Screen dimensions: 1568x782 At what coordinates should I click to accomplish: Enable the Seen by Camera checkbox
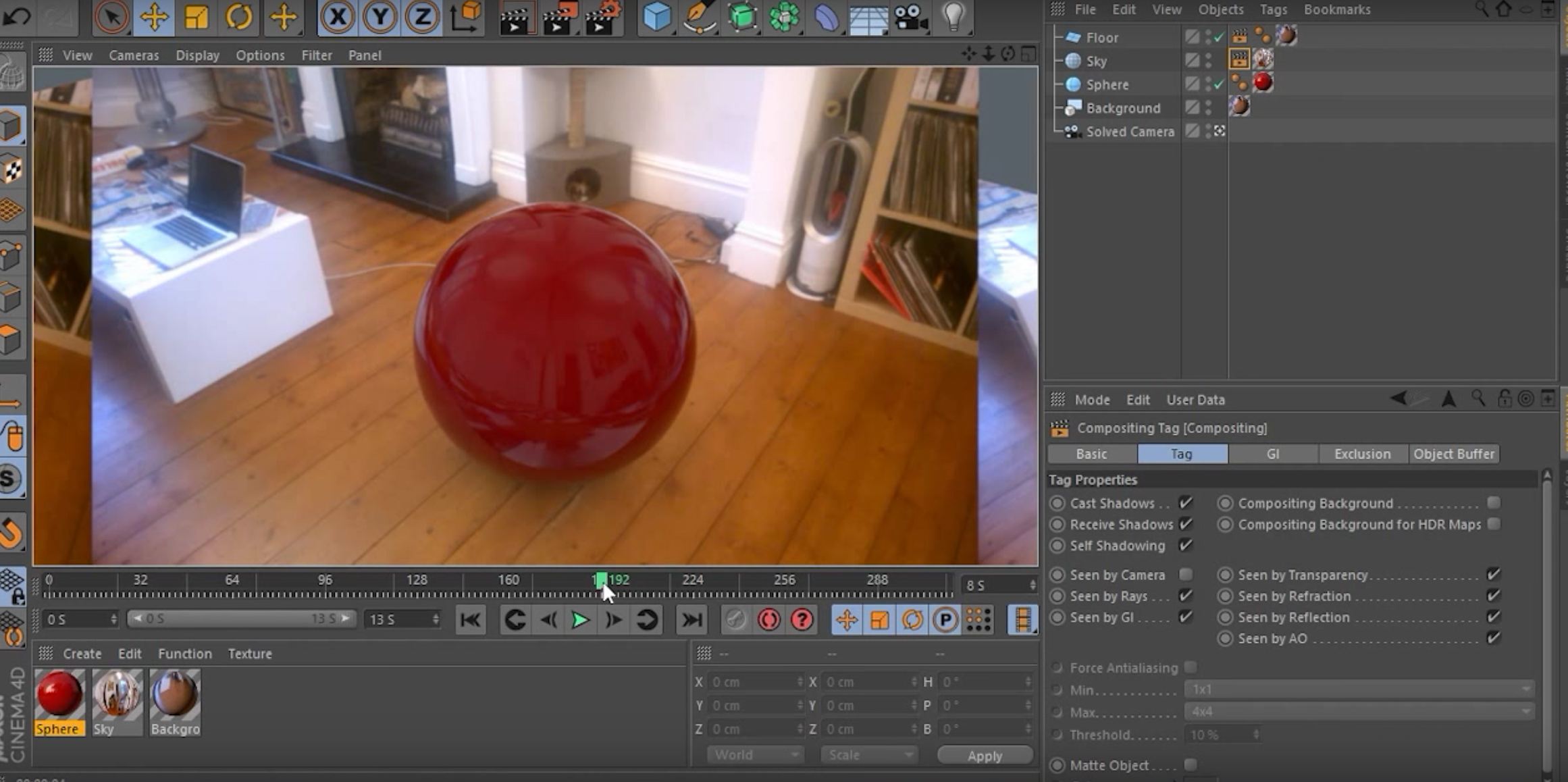pyautogui.click(x=1185, y=575)
